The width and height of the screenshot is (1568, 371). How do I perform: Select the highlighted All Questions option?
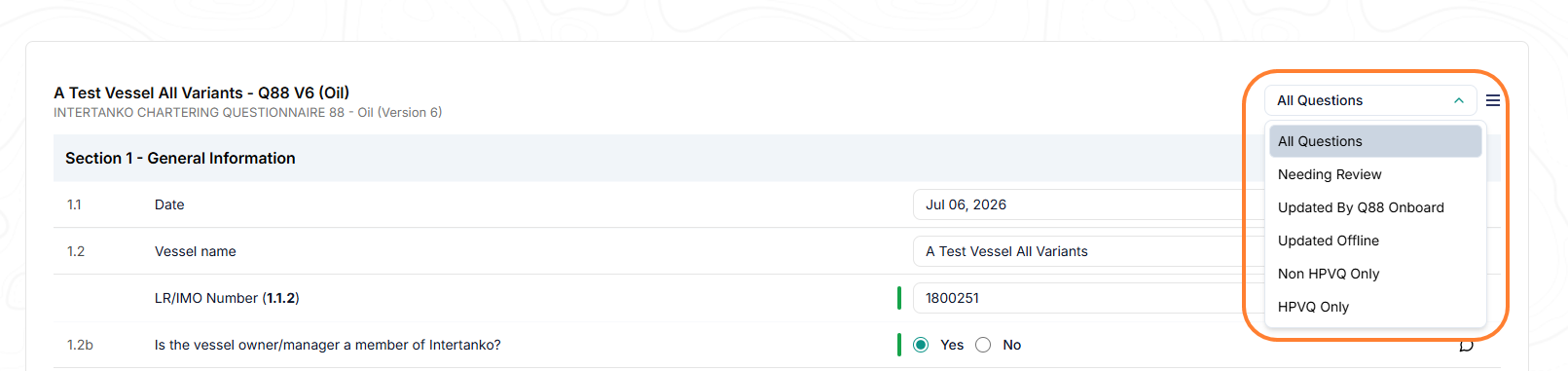tap(1375, 141)
